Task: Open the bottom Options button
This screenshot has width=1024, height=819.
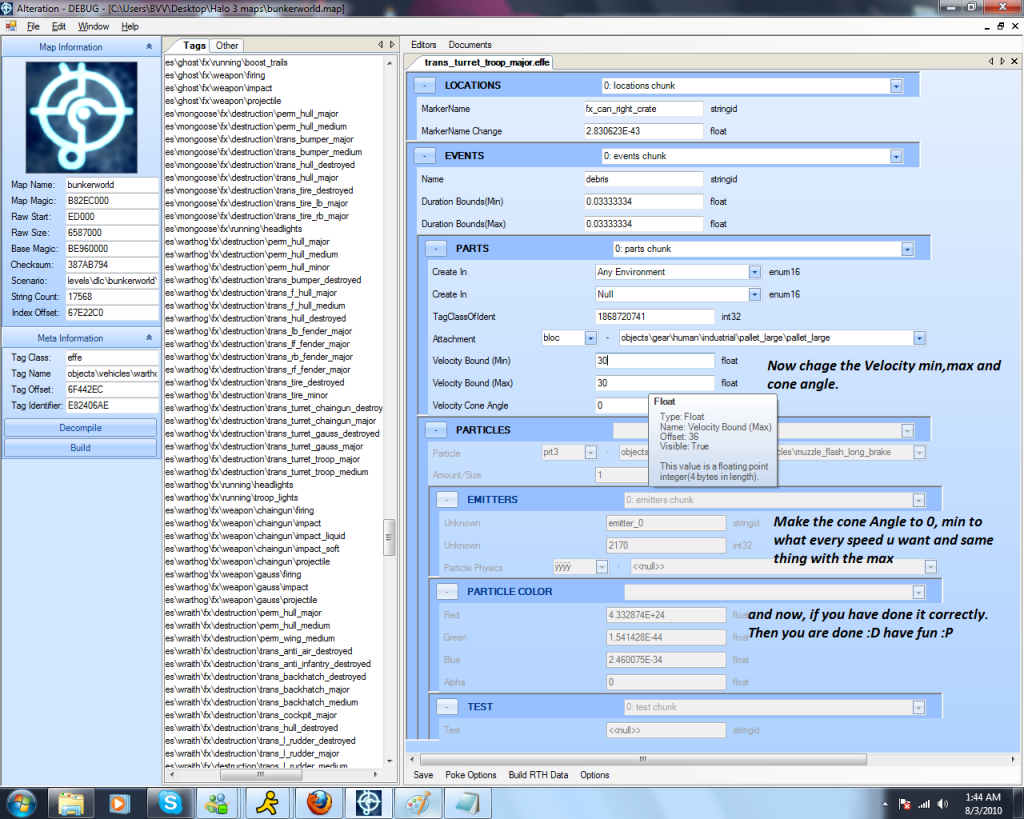Action: pos(594,775)
